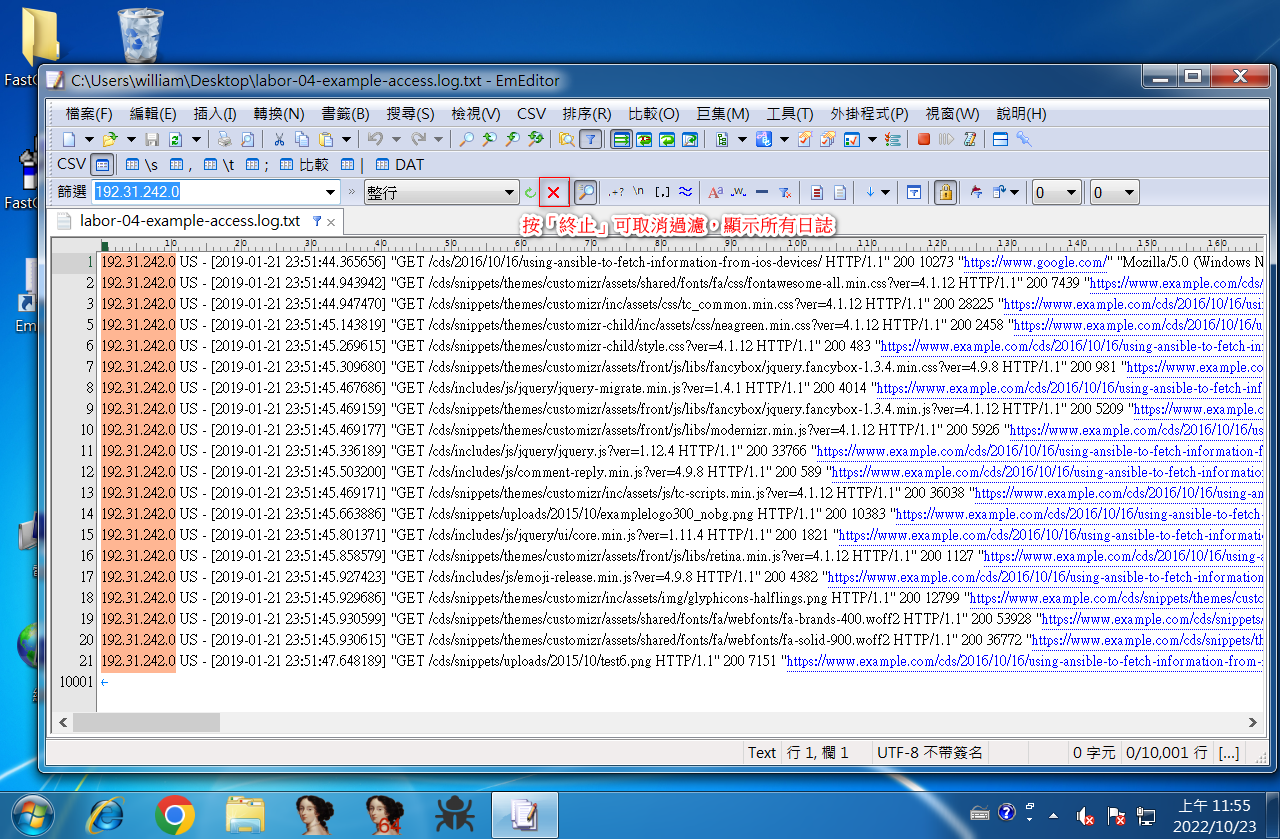Open the 說明(H) menu
Image resolution: width=1280 pixels, height=839 pixels.
pos(1022,114)
